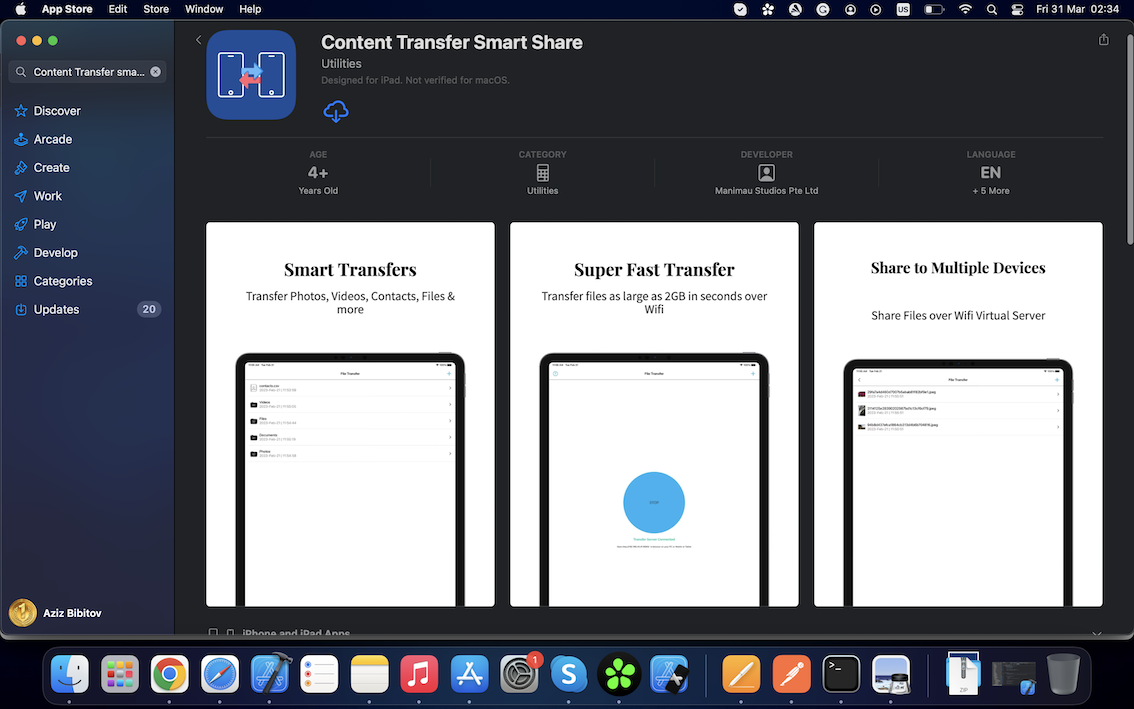The height and width of the screenshot is (709, 1134).
Task: Open the Discover section
Action: pyautogui.click(x=56, y=111)
